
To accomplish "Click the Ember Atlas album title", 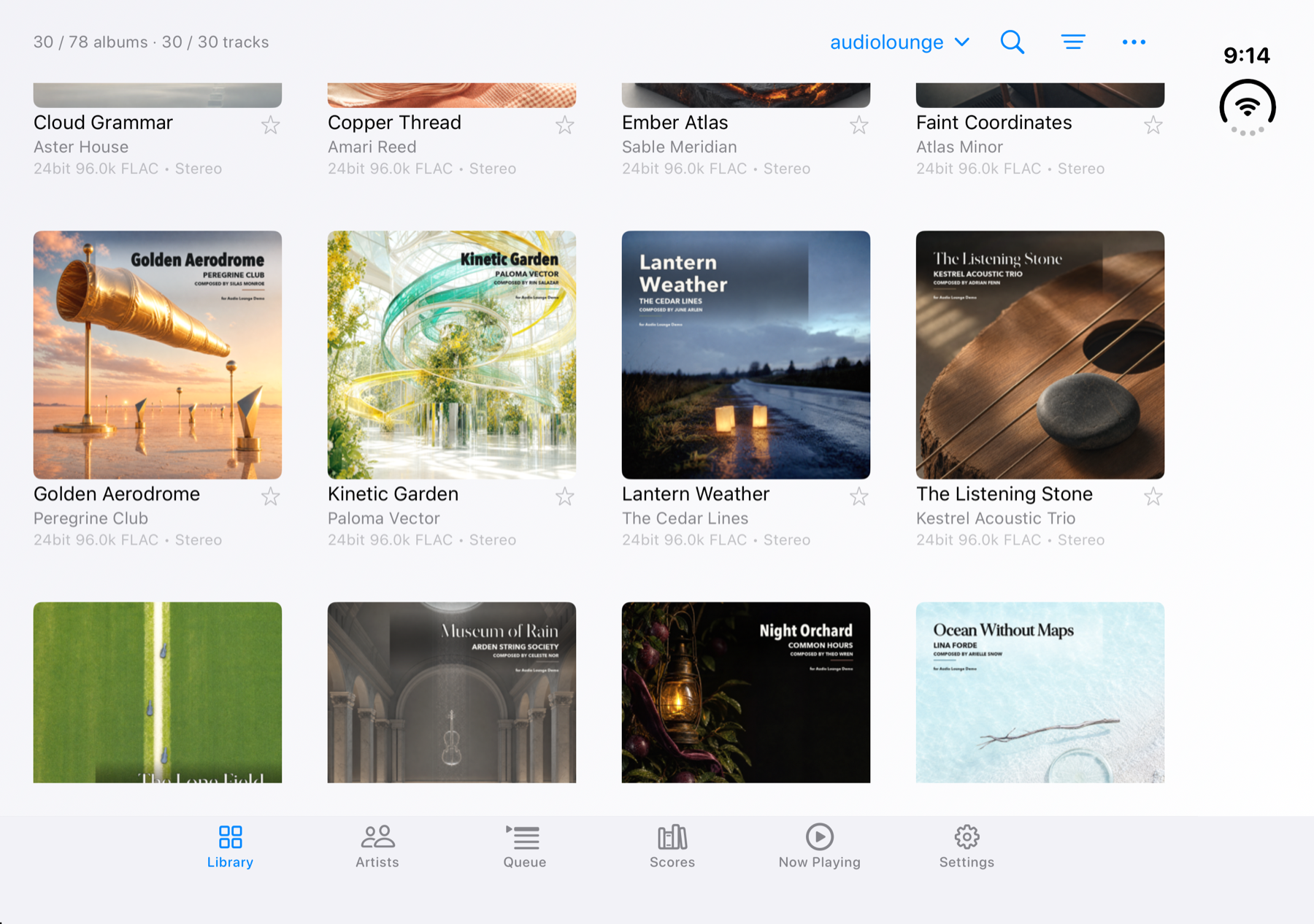I will [x=675, y=123].
